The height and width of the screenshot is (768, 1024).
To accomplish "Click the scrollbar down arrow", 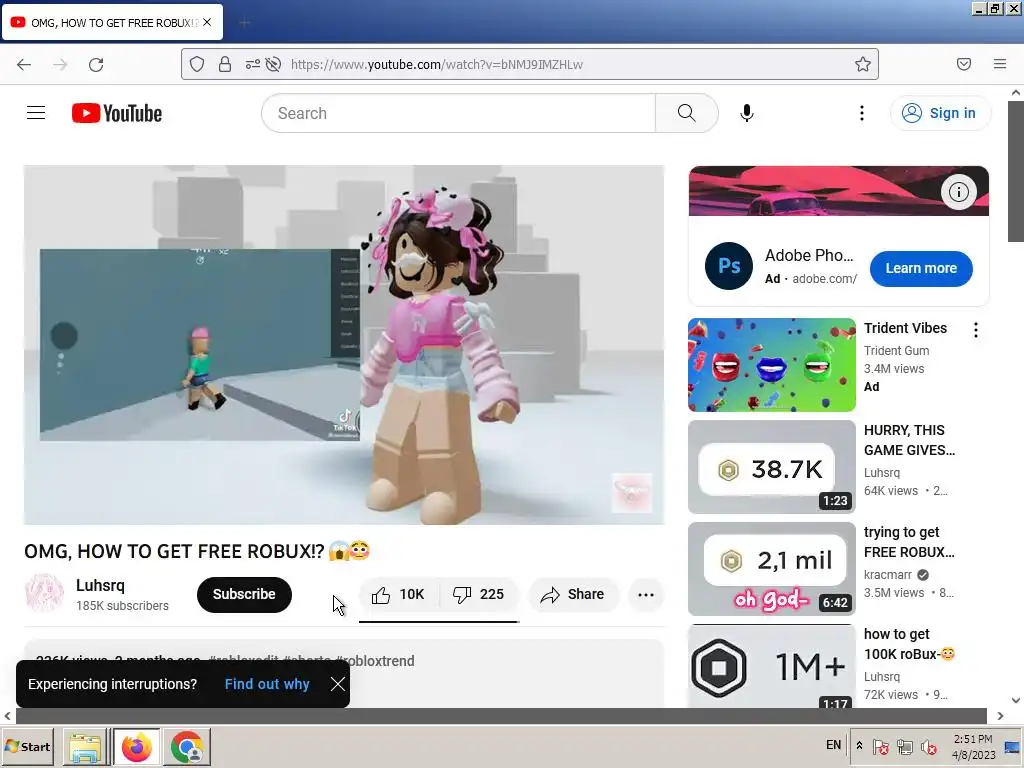I will point(1016,700).
